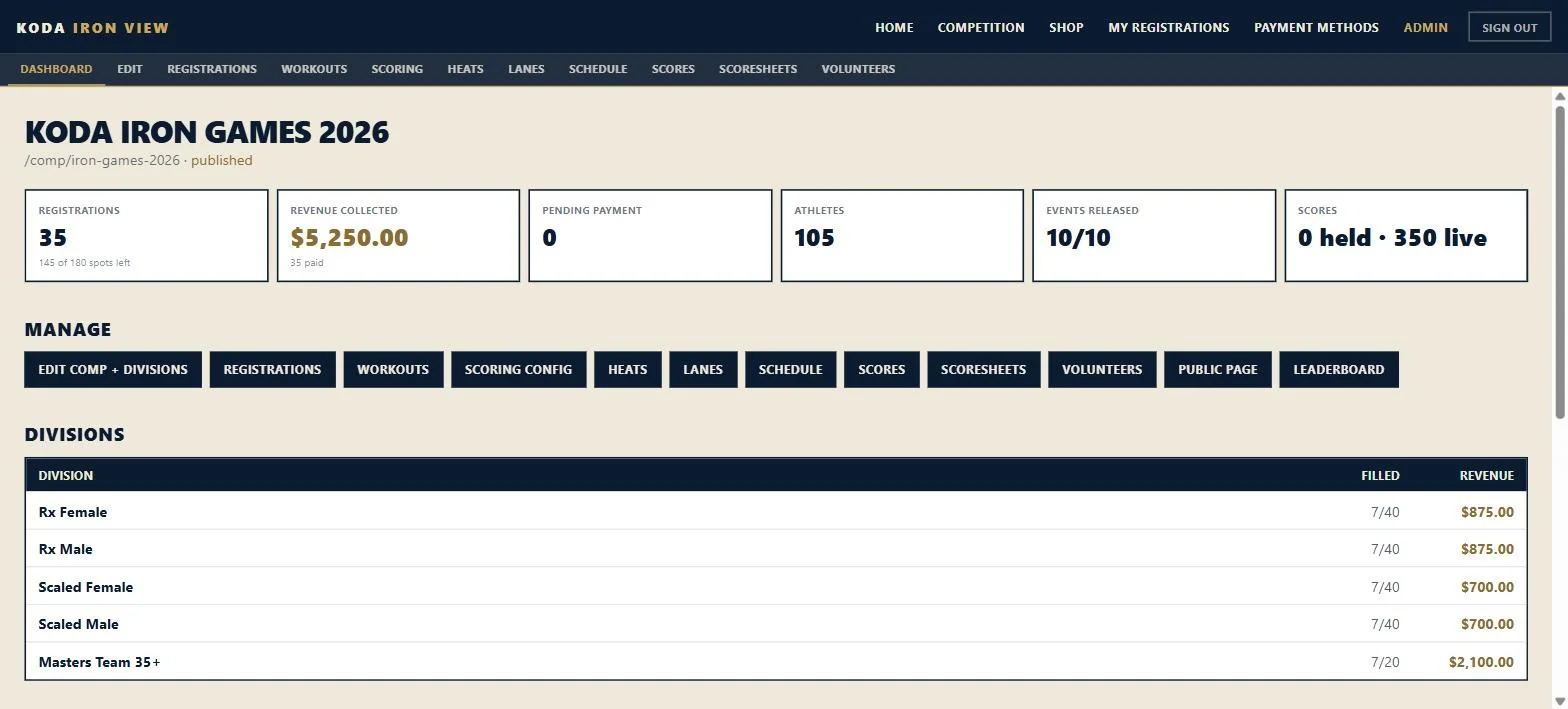Click the Athletes count 105
The height and width of the screenshot is (709, 1568).
tap(814, 238)
